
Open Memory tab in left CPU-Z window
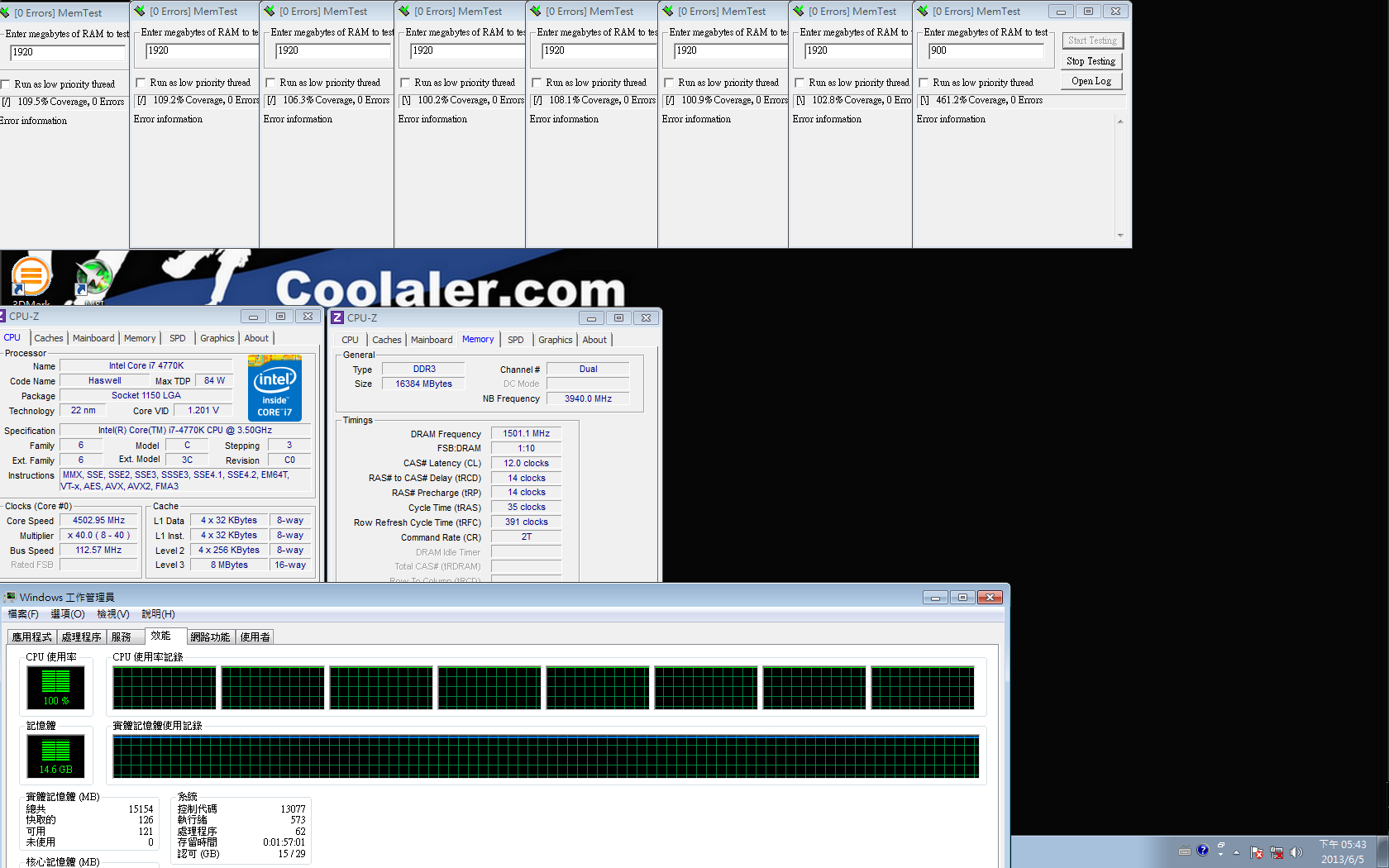click(140, 338)
